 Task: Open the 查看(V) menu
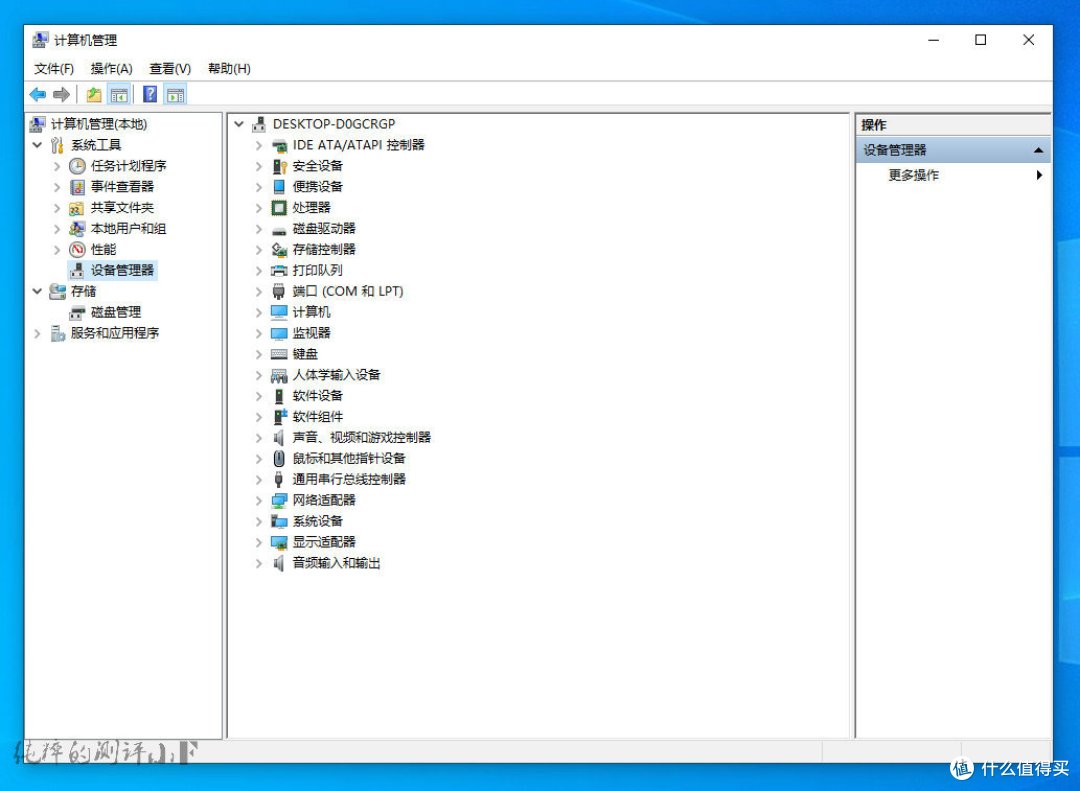pyautogui.click(x=168, y=68)
